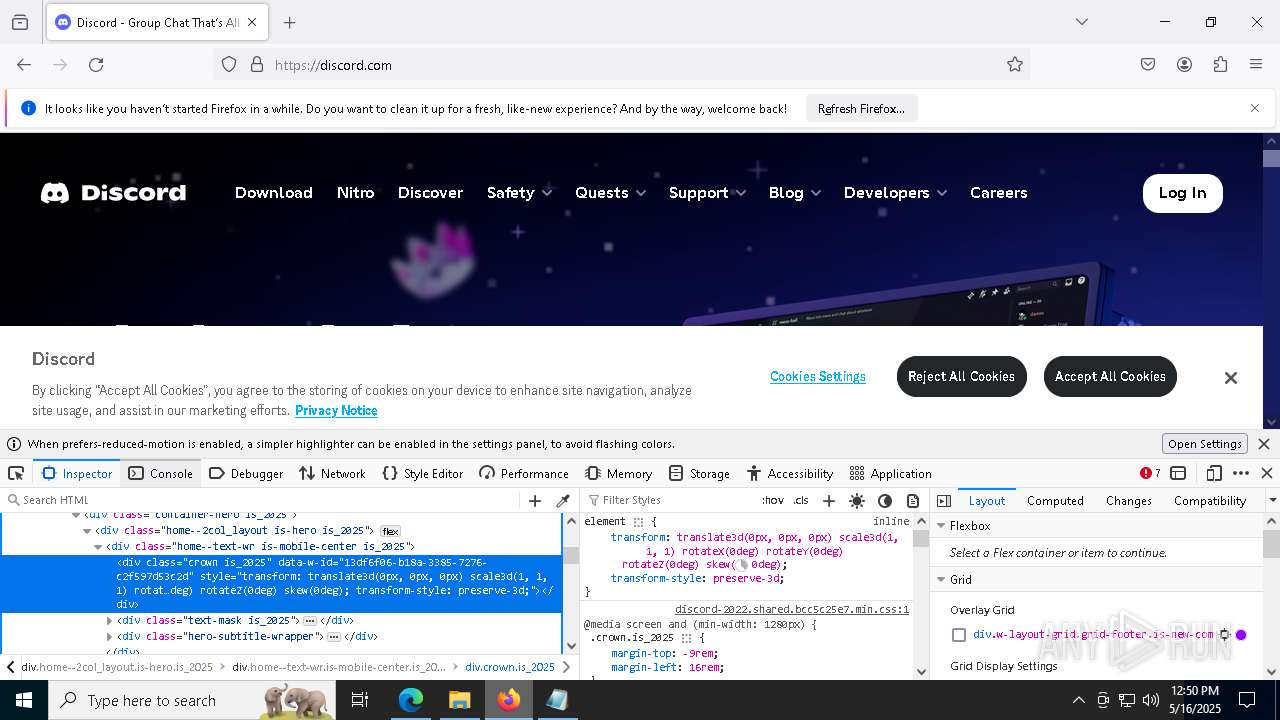
Task: Go back to the previous page
Action: pyautogui.click(x=24, y=65)
